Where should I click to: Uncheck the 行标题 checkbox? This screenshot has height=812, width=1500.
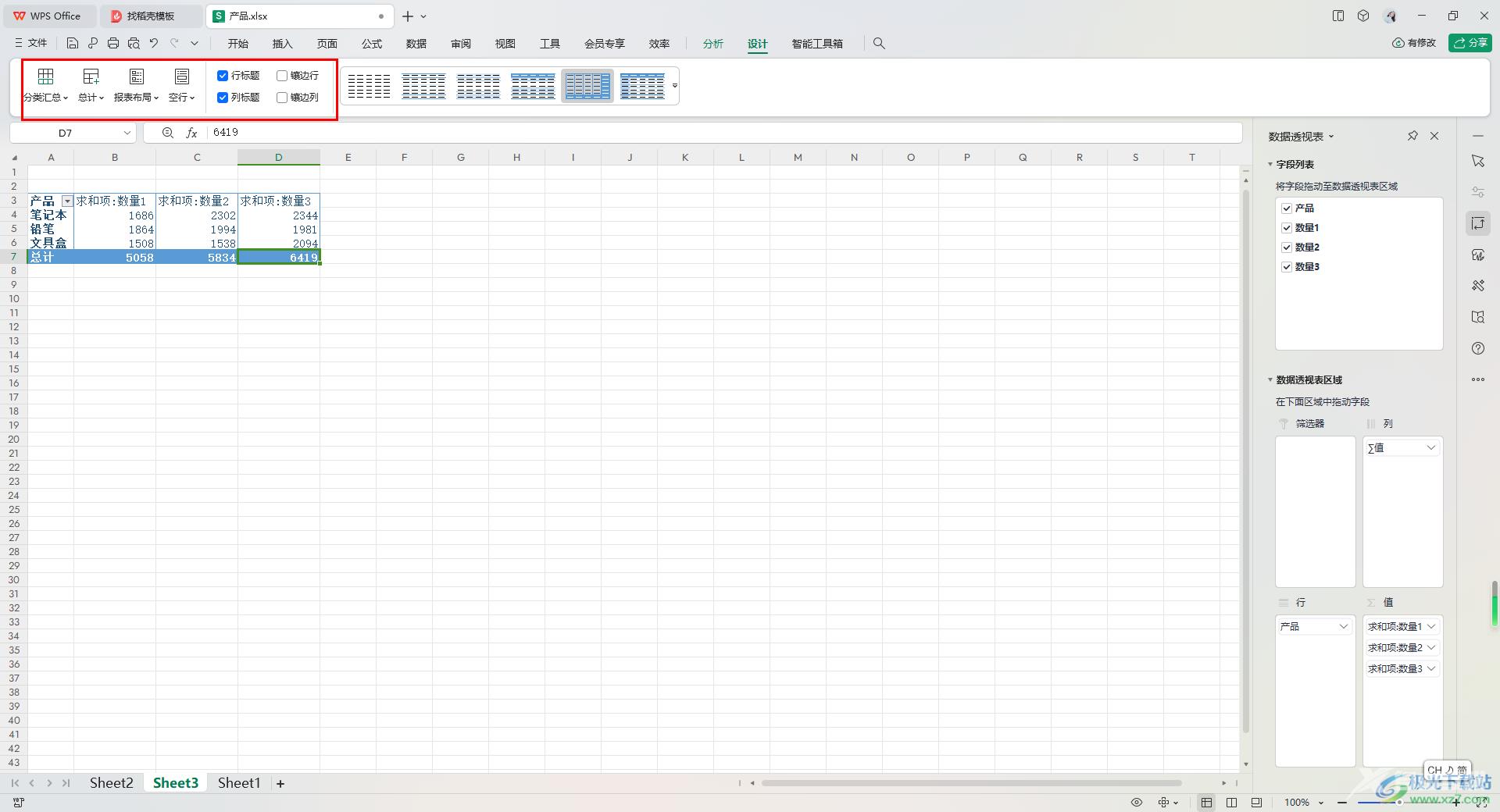[223, 76]
